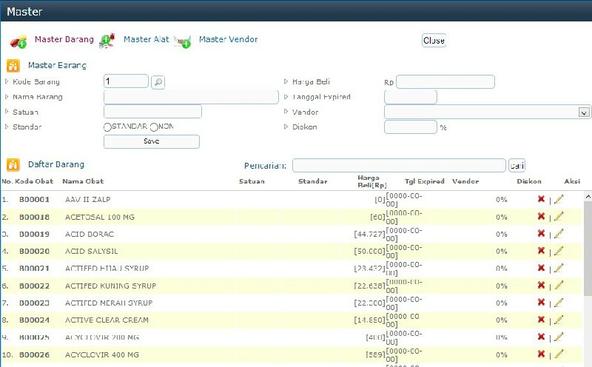This screenshot has height=367, width=592.
Task: Click the Cari search button
Action: [516, 165]
